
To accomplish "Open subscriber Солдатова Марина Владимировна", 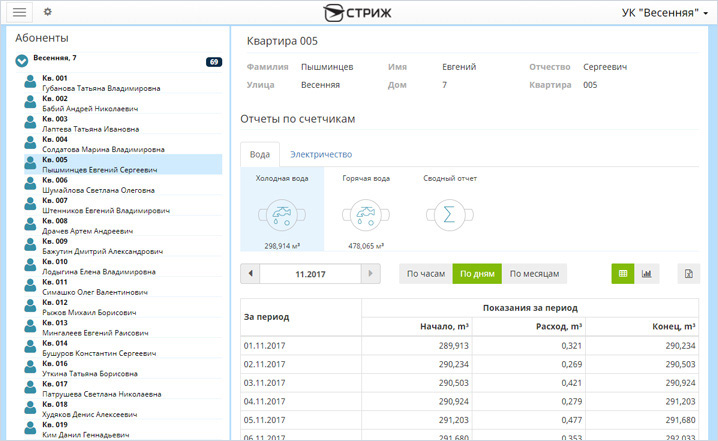I will (x=103, y=149).
